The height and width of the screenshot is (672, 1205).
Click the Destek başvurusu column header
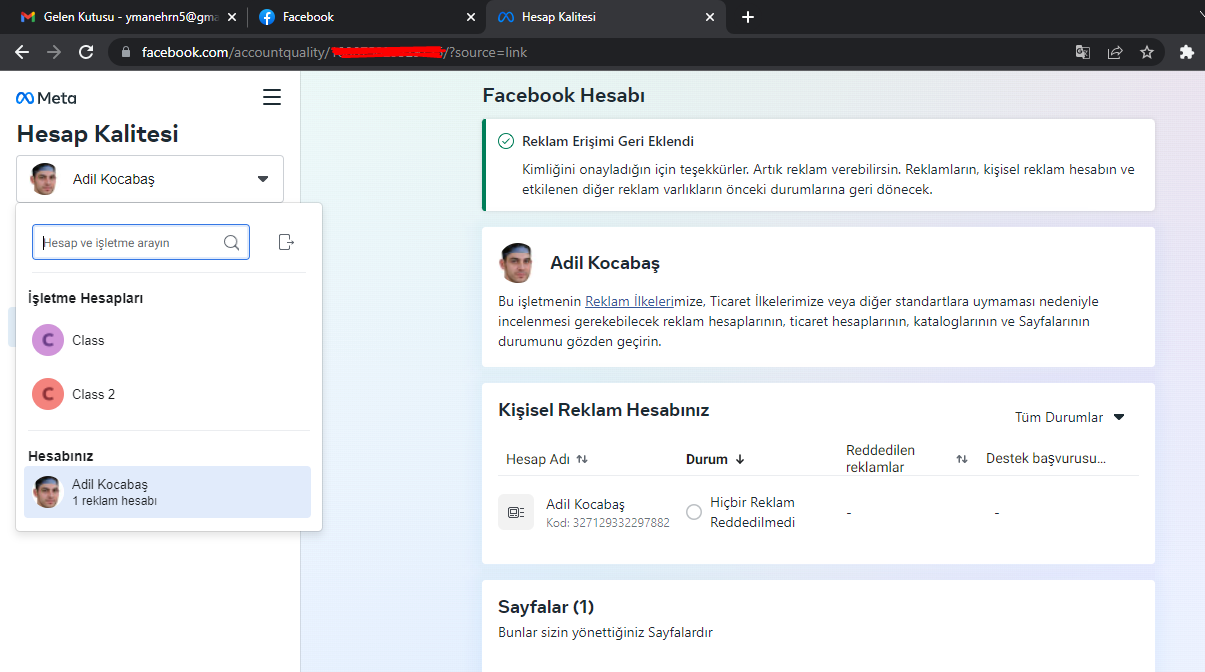[1046, 459]
